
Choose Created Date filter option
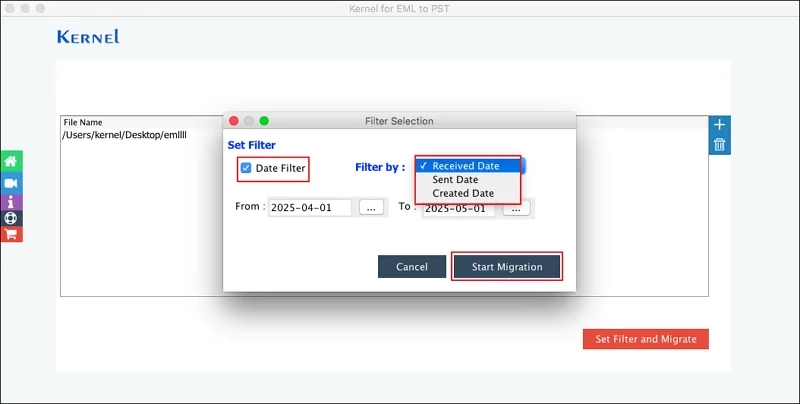point(468,193)
